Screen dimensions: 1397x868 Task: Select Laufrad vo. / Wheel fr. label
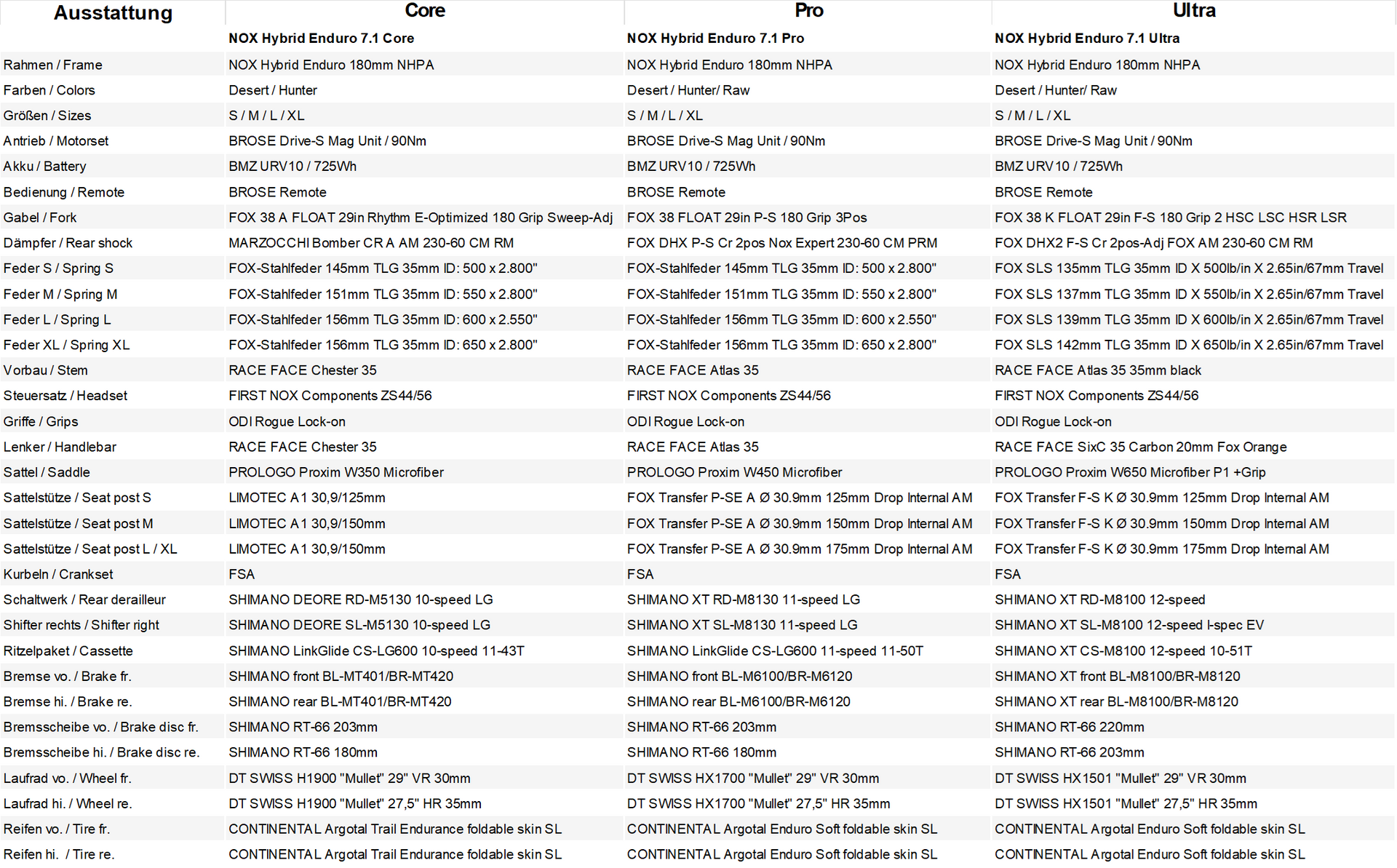tap(68, 779)
